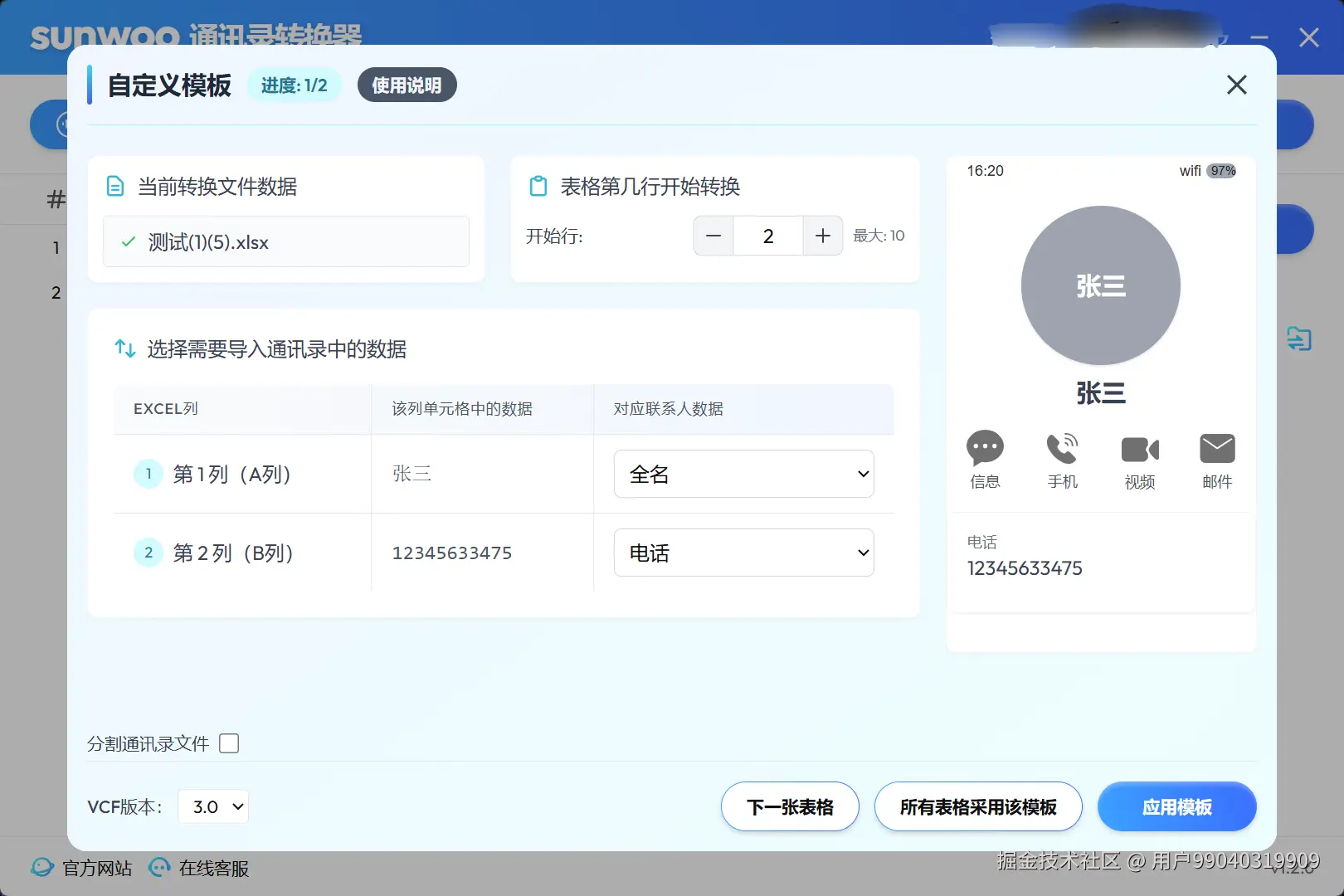Open the 电话 contact field dropdown
Image resolution: width=1344 pixels, height=896 pixels.
[743, 553]
